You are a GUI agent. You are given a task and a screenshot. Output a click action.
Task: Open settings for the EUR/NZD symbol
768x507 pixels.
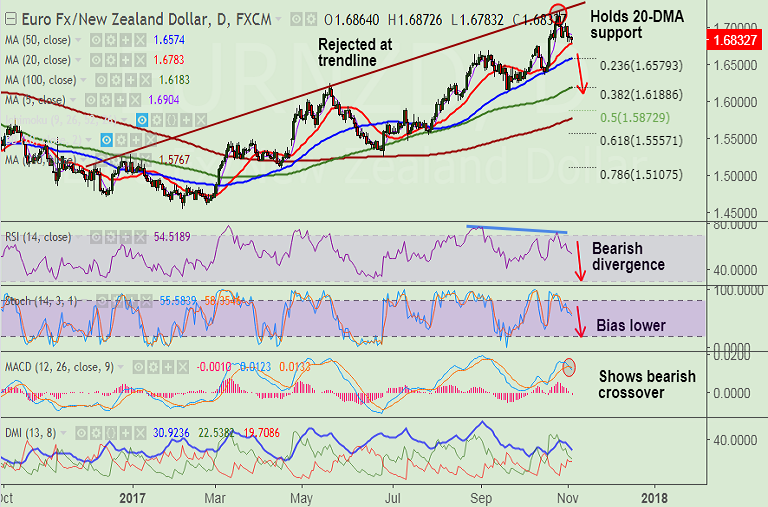tap(311, 20)
